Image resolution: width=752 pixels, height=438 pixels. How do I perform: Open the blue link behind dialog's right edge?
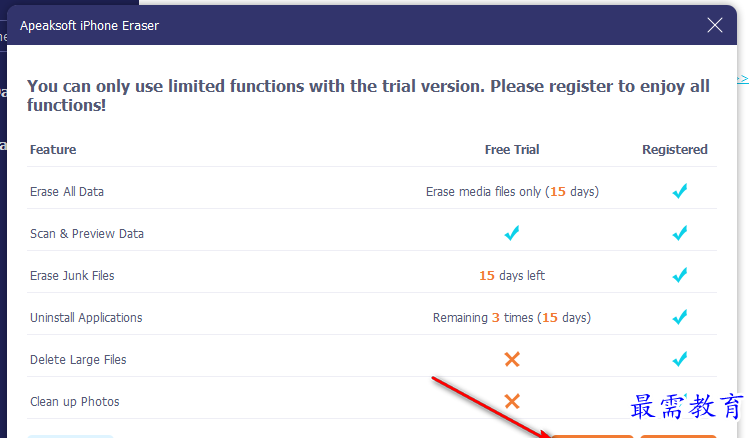click(x=743, y=79)
